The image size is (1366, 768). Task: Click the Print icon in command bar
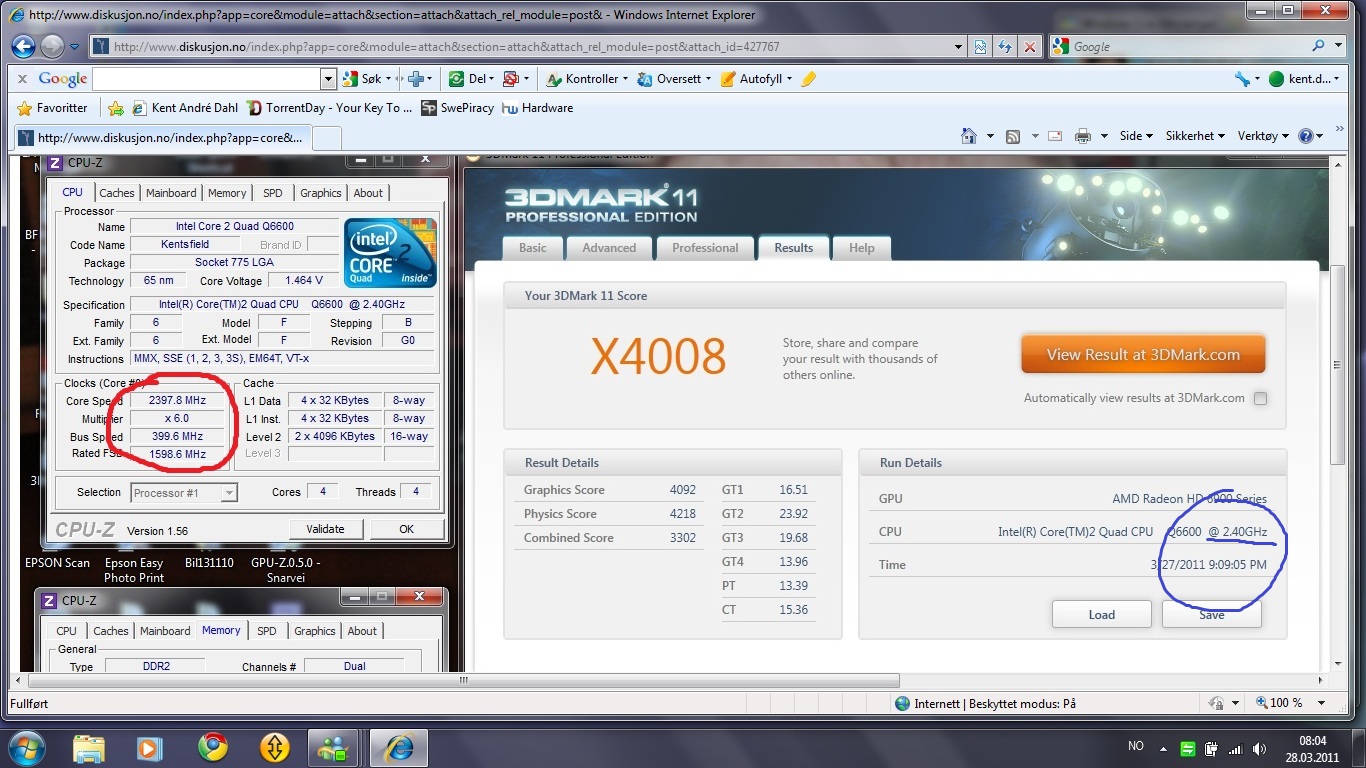pyautogui.click(x=1082, y=136)
